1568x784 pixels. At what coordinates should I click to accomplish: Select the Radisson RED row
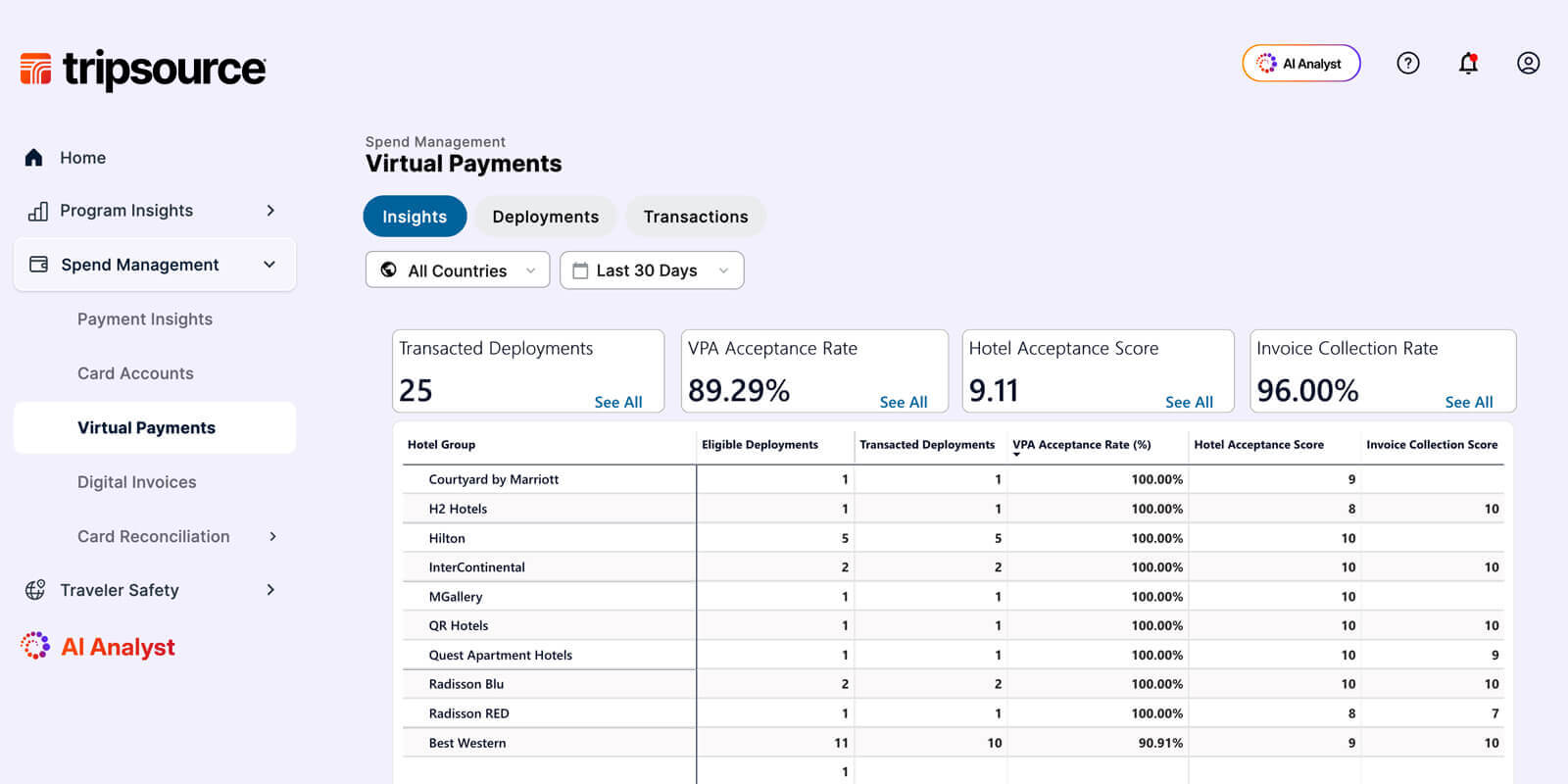(954, 713)
